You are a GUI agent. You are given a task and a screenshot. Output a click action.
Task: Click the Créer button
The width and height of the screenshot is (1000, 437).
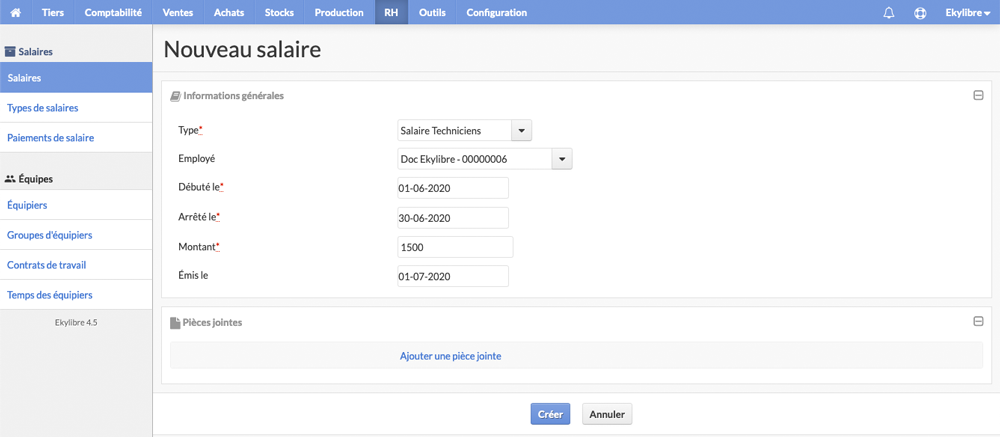tap(550, 413)
